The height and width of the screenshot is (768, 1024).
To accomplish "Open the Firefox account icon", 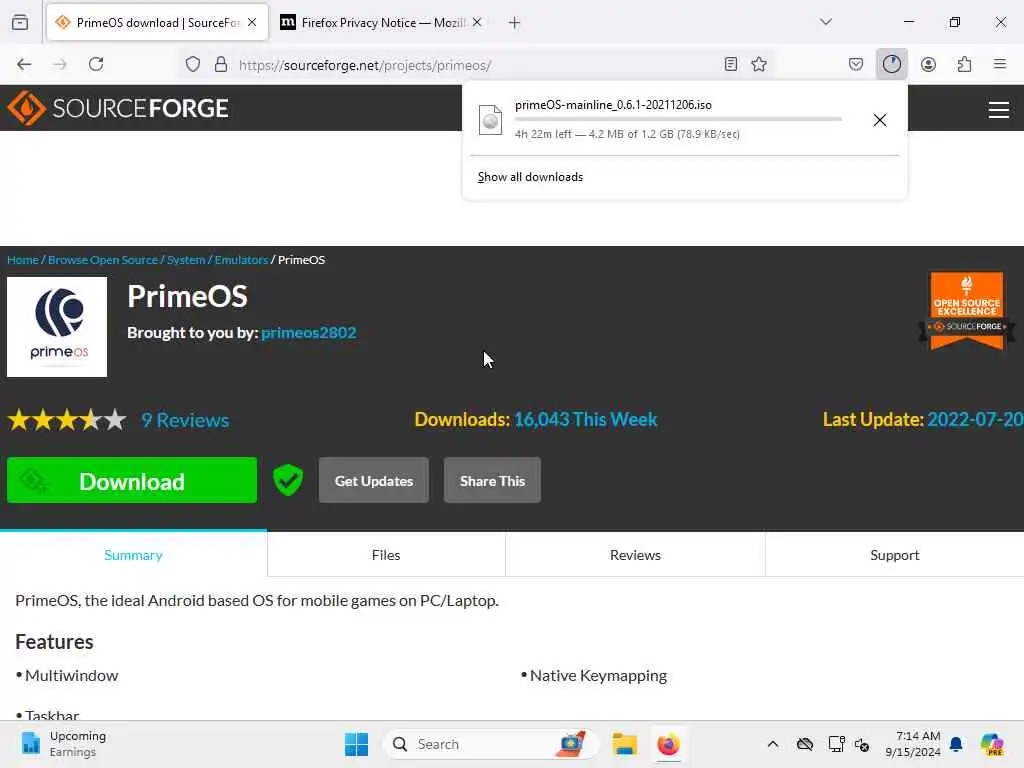I will pos(928,64).
